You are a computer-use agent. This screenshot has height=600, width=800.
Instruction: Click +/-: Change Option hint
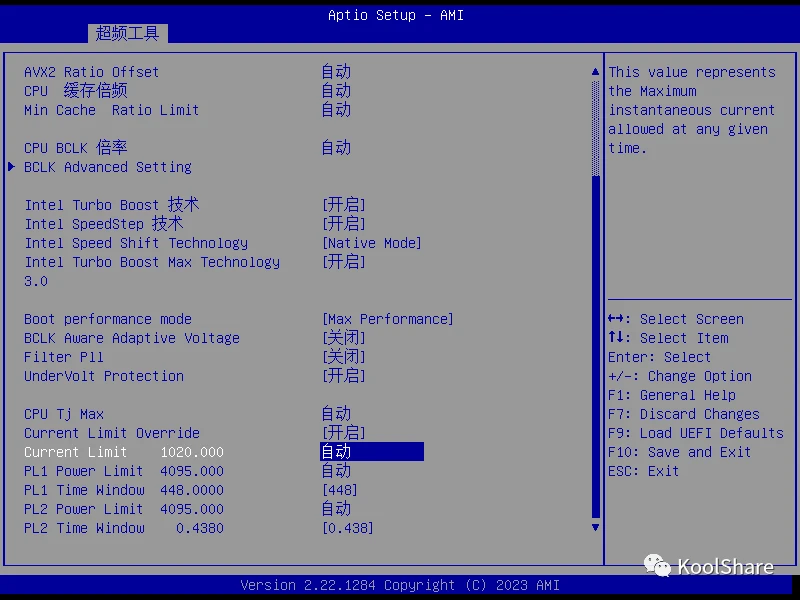click(680, 376)
